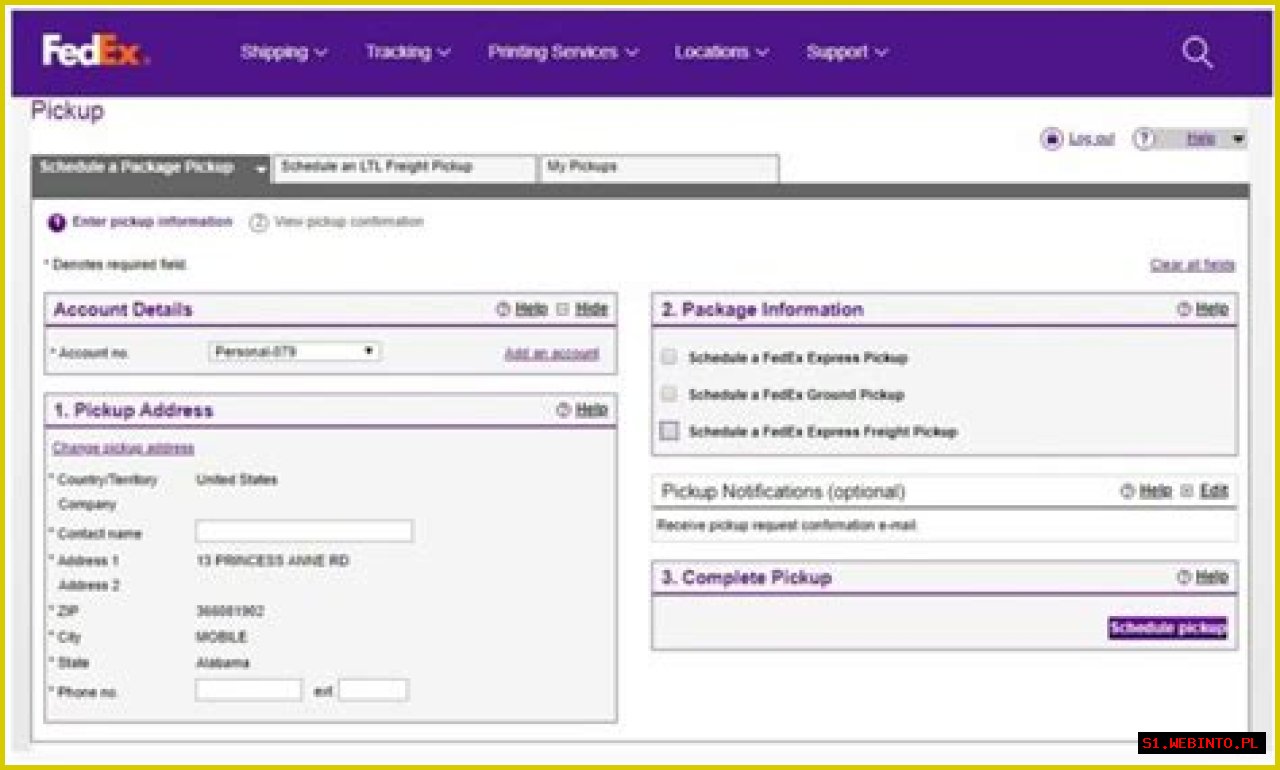The height and width of the screenshot is (770, 1280).
Task: Click step 2 View pickup confirmation icon
Action: tap(258, 223)
